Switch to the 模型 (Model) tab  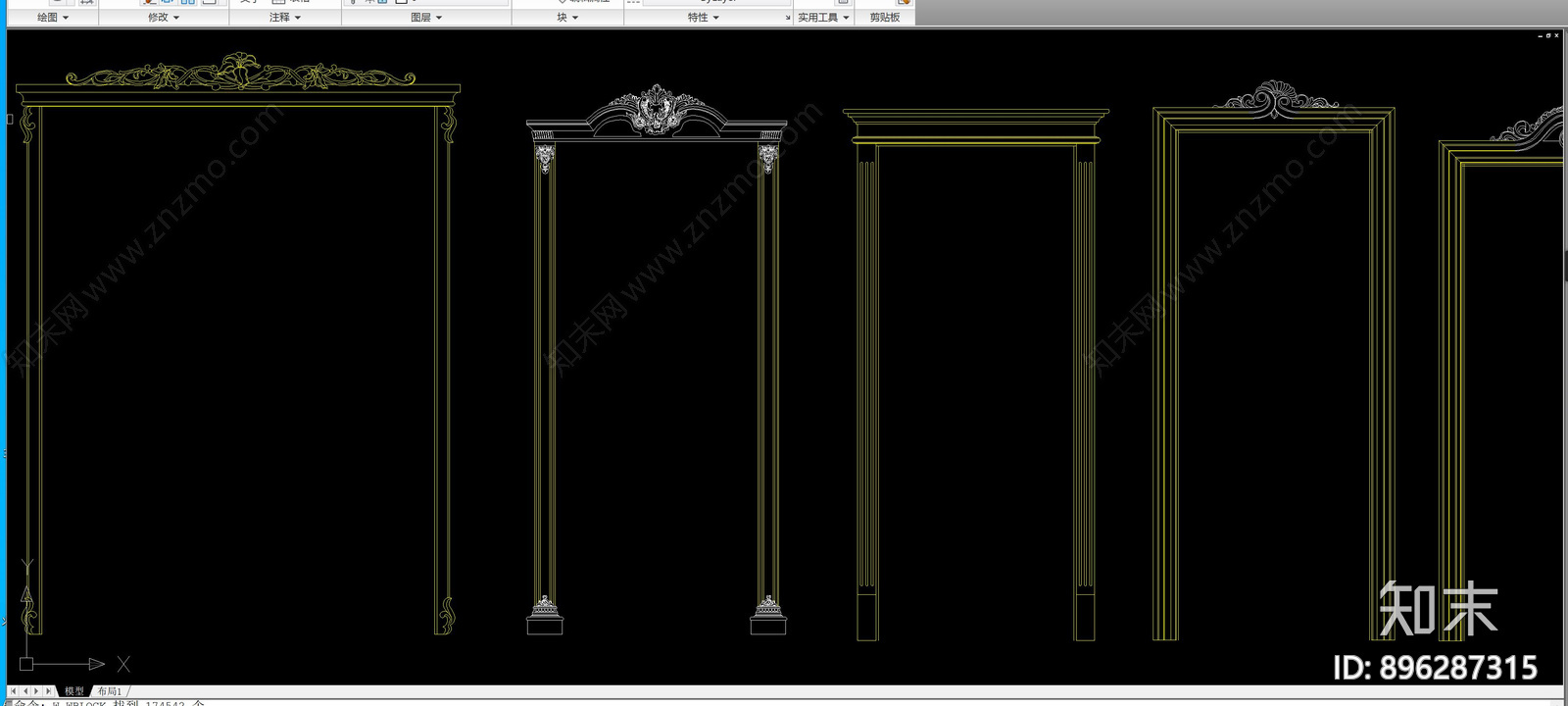[x=74, y=691]
